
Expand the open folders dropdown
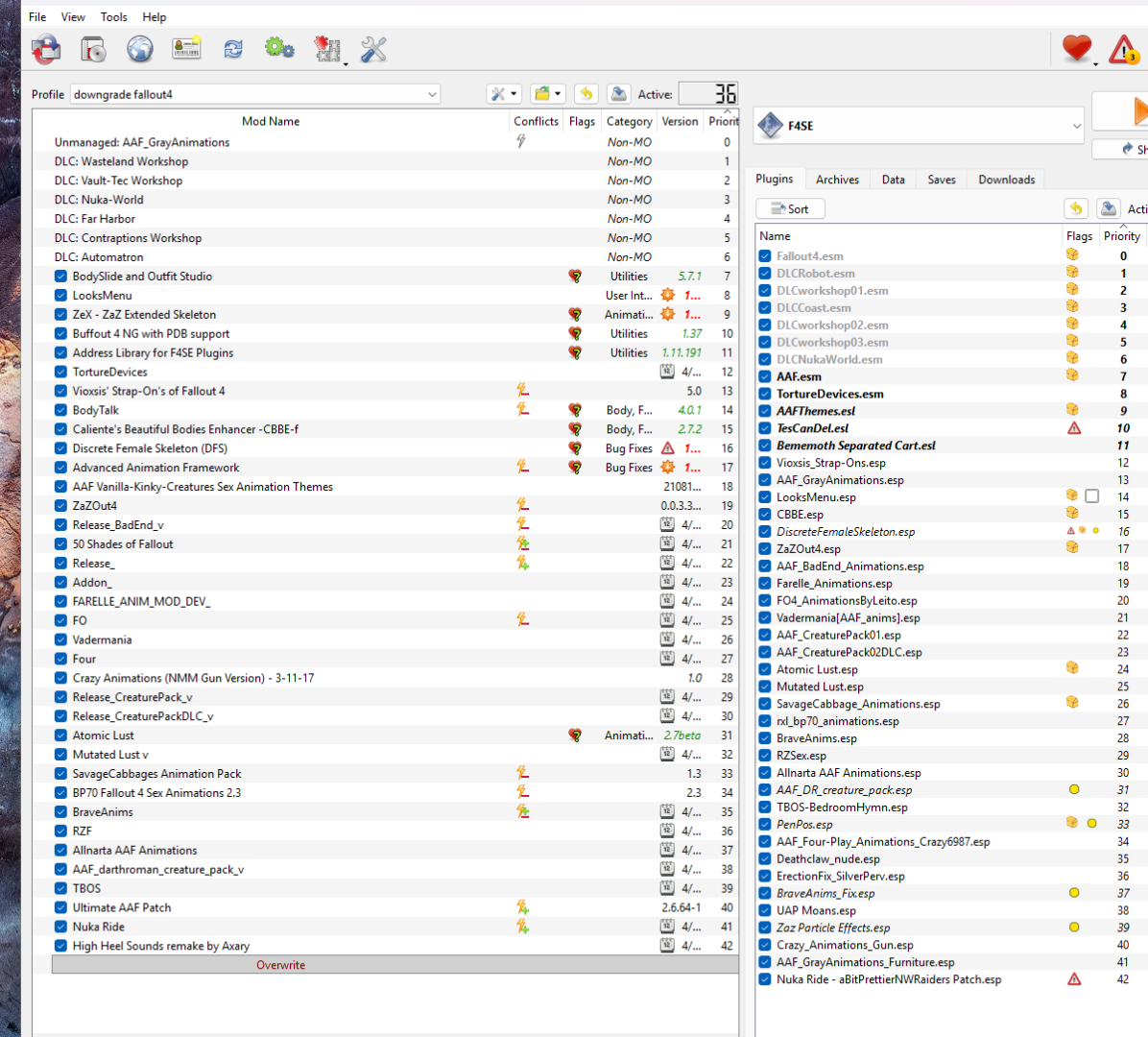[548, 94]
